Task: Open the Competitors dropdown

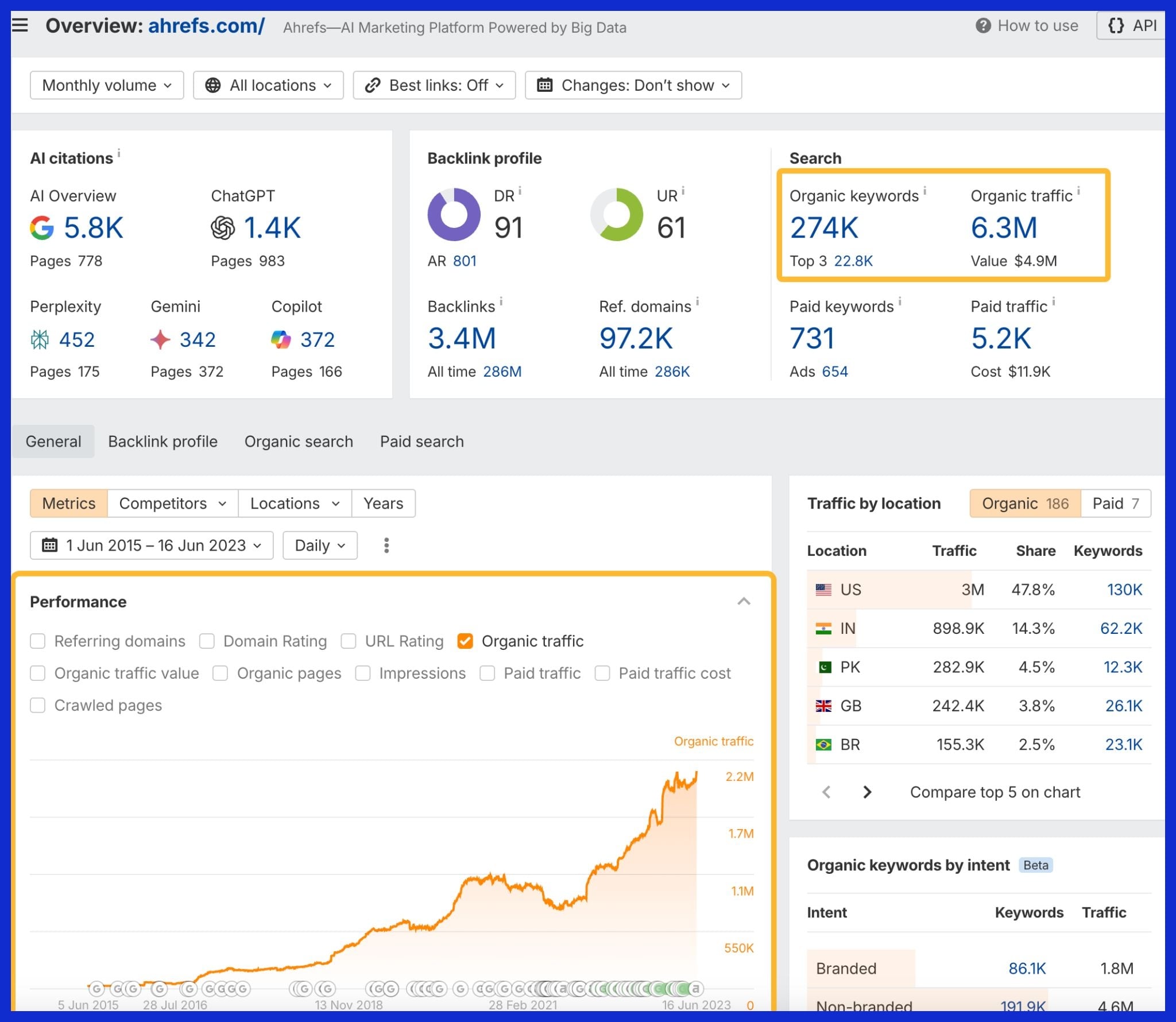Action: click(173, 504)
